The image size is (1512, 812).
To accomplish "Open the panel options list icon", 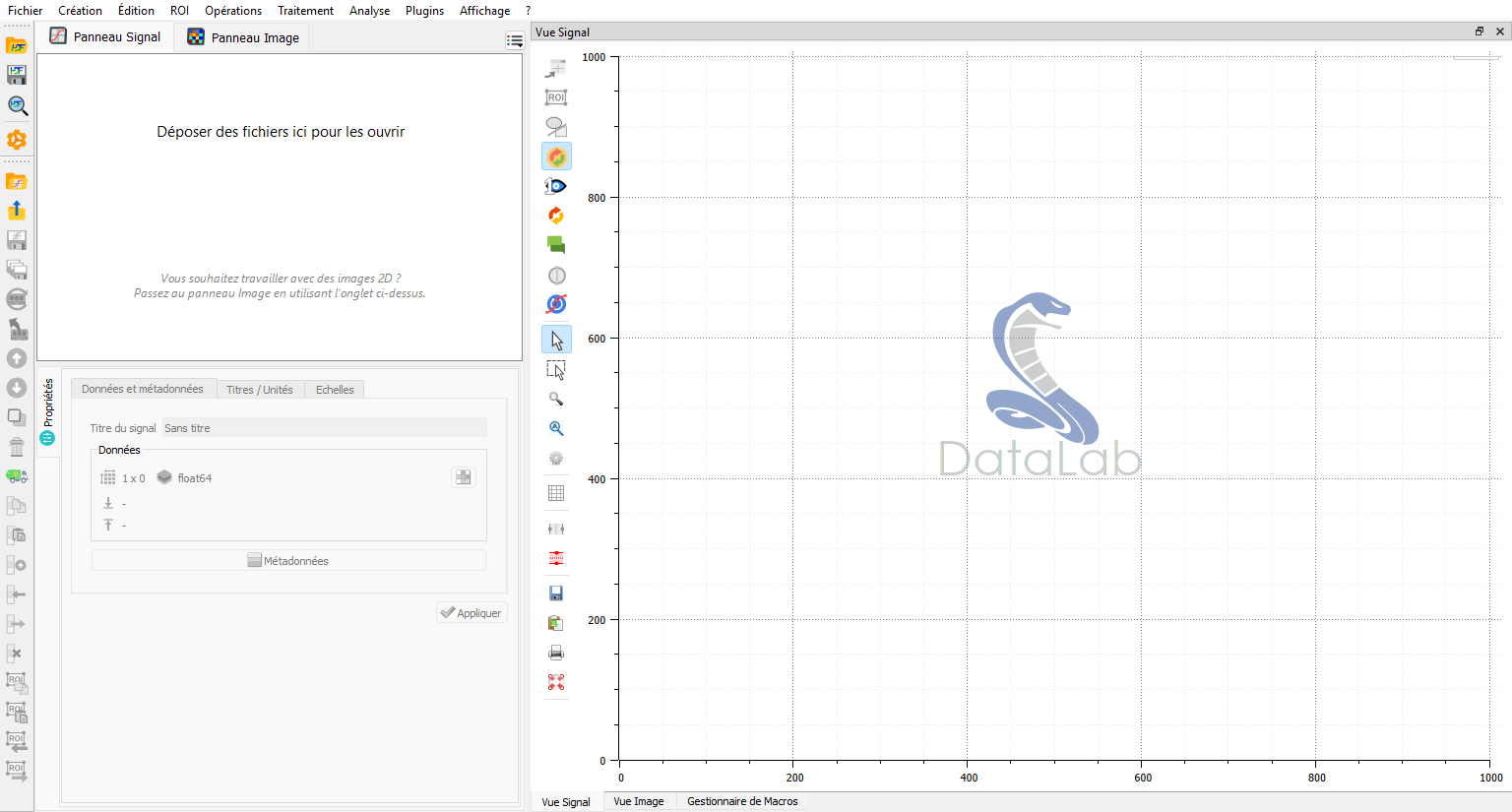I will tap(514, 40).
